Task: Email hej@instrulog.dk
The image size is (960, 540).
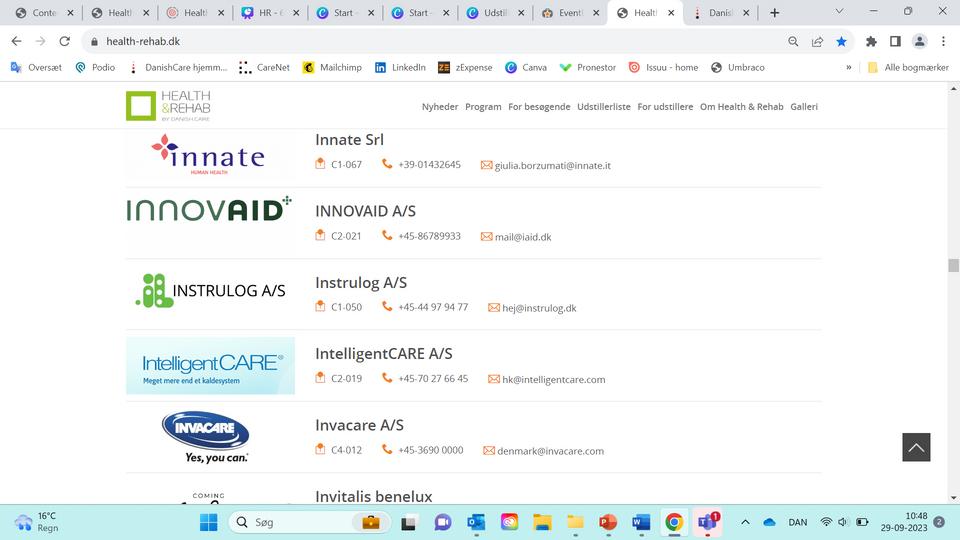Action: click(x=539, y=308)
